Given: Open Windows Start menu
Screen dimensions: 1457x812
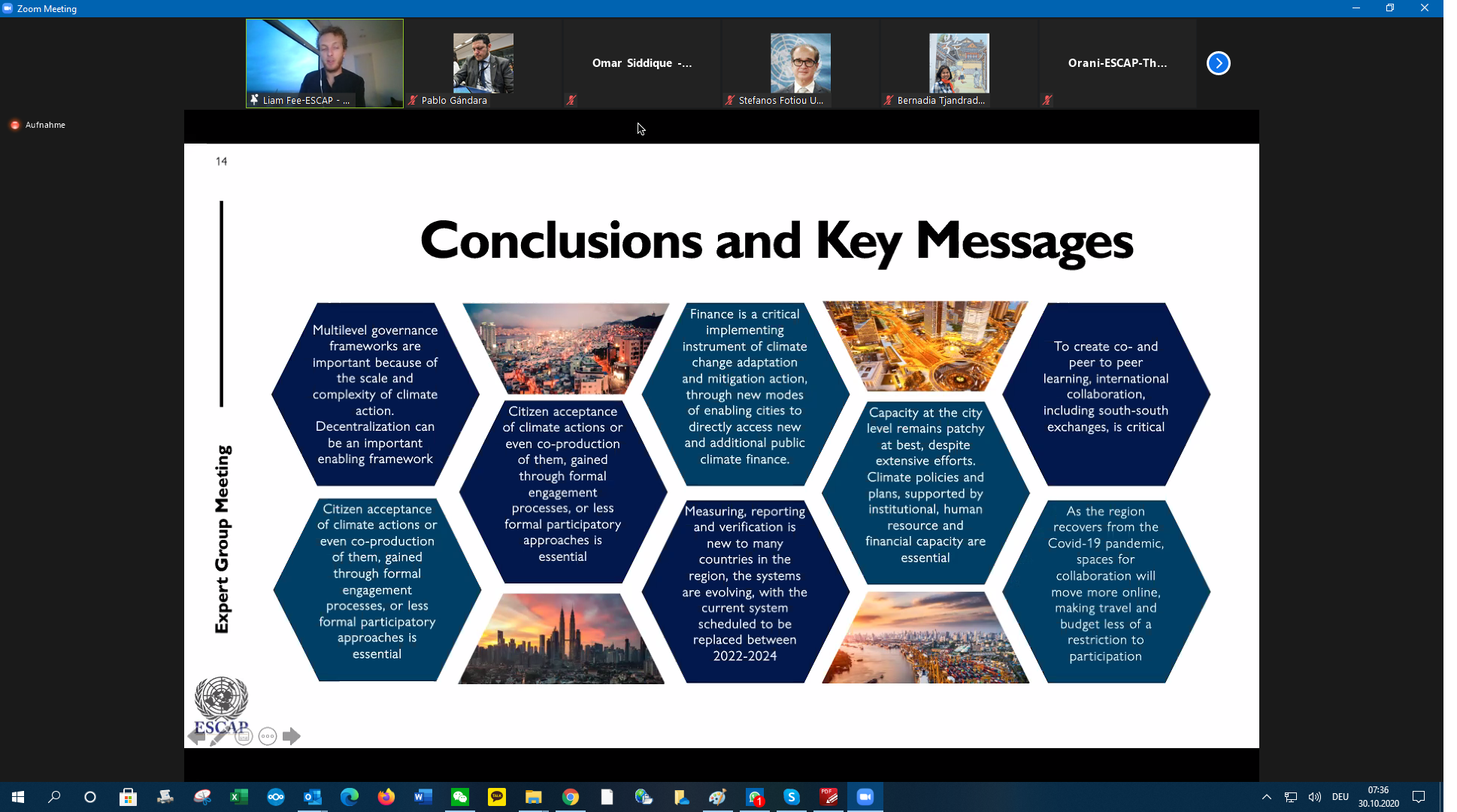Looking at the screenshot, I should coord(18,797).
